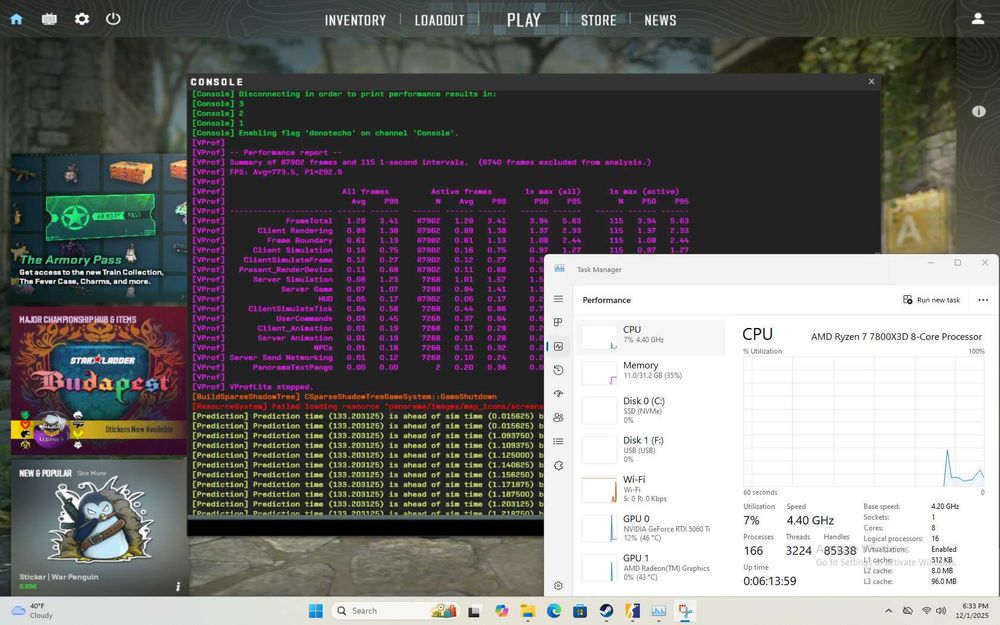Click the volume speaker tray icon
Screen dimensions: 1000x625
click(941, 611)
